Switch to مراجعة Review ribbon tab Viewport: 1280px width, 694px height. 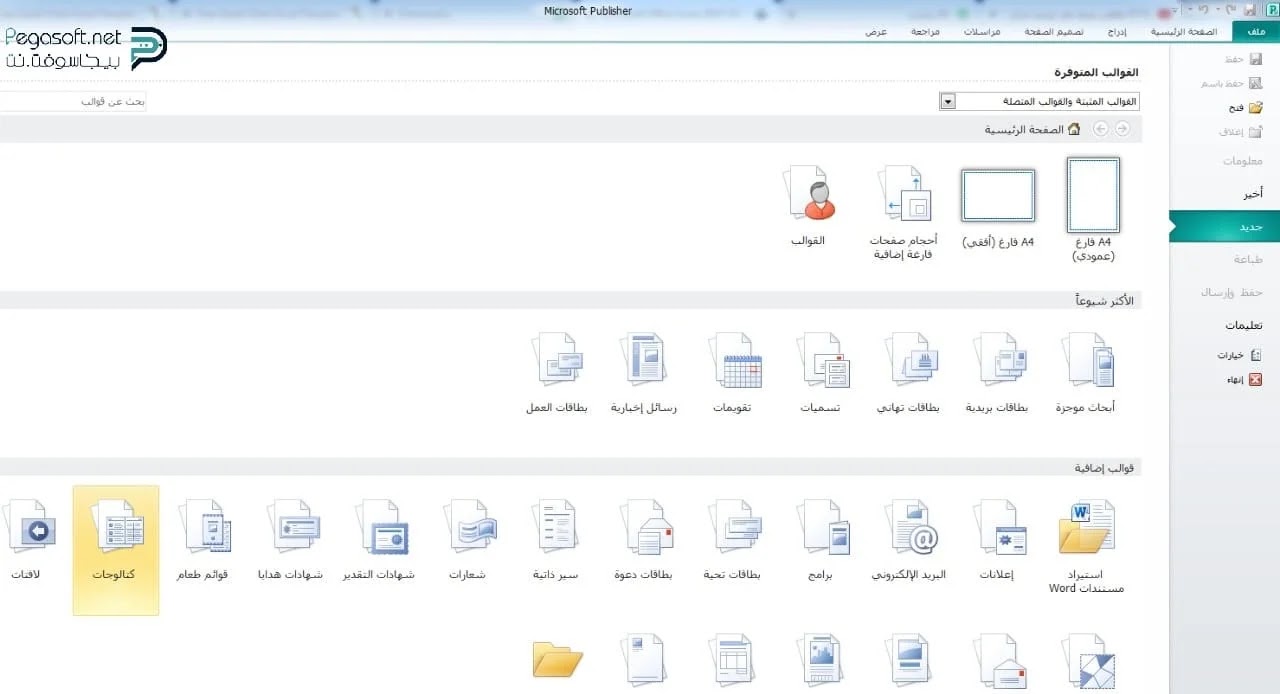point(925,32)
